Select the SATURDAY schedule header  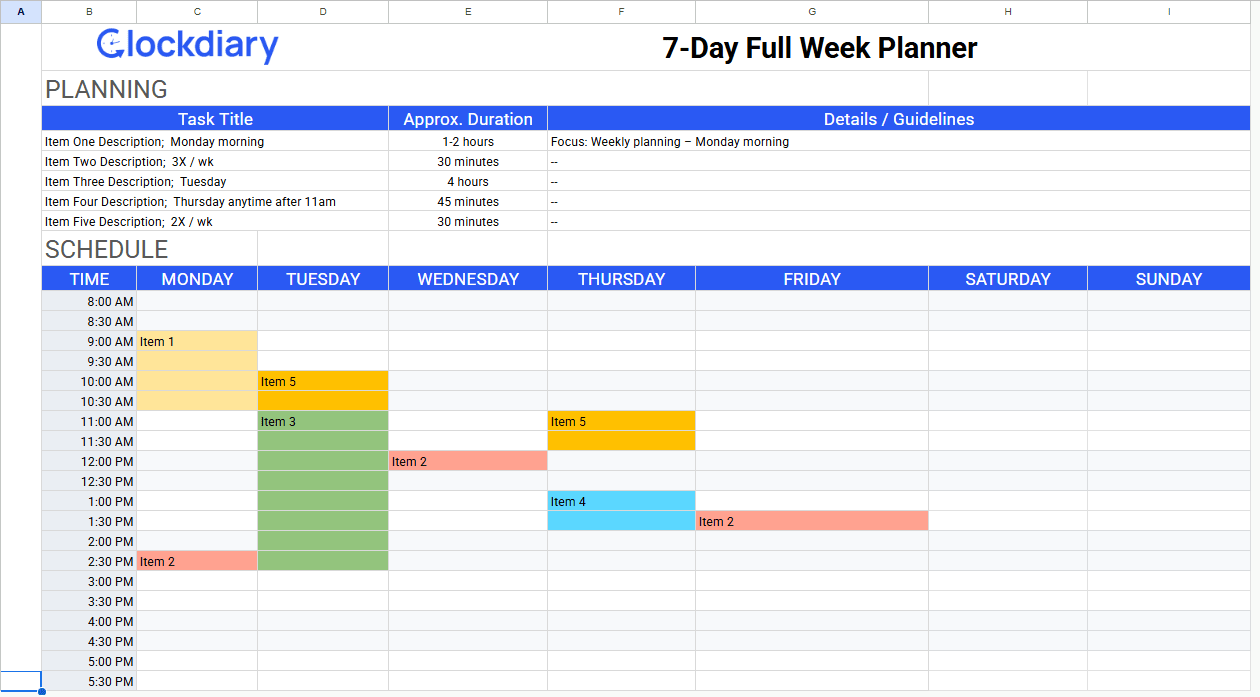(x=1007, y=279)
